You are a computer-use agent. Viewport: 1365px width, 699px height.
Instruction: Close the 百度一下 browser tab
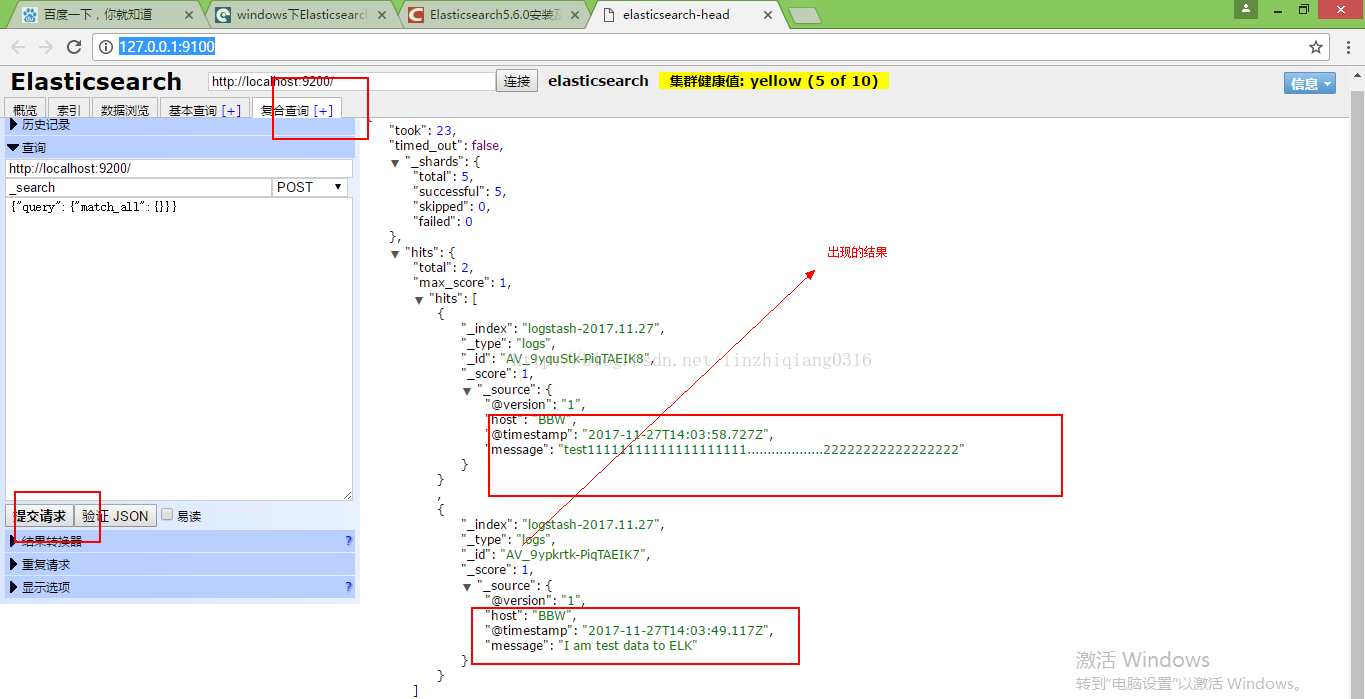pos(189,15)
